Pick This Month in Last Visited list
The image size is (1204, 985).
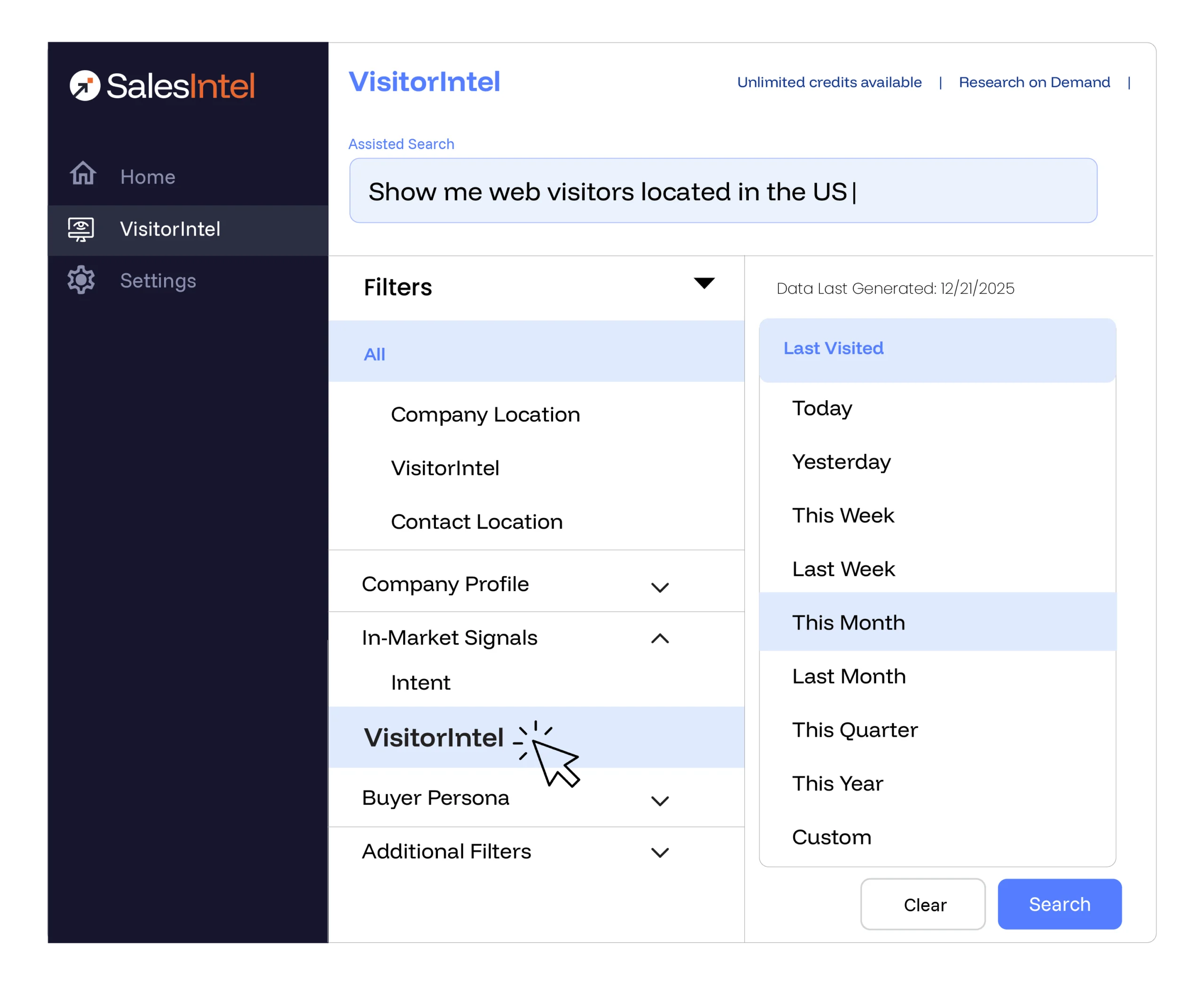(x=938, y=622)
